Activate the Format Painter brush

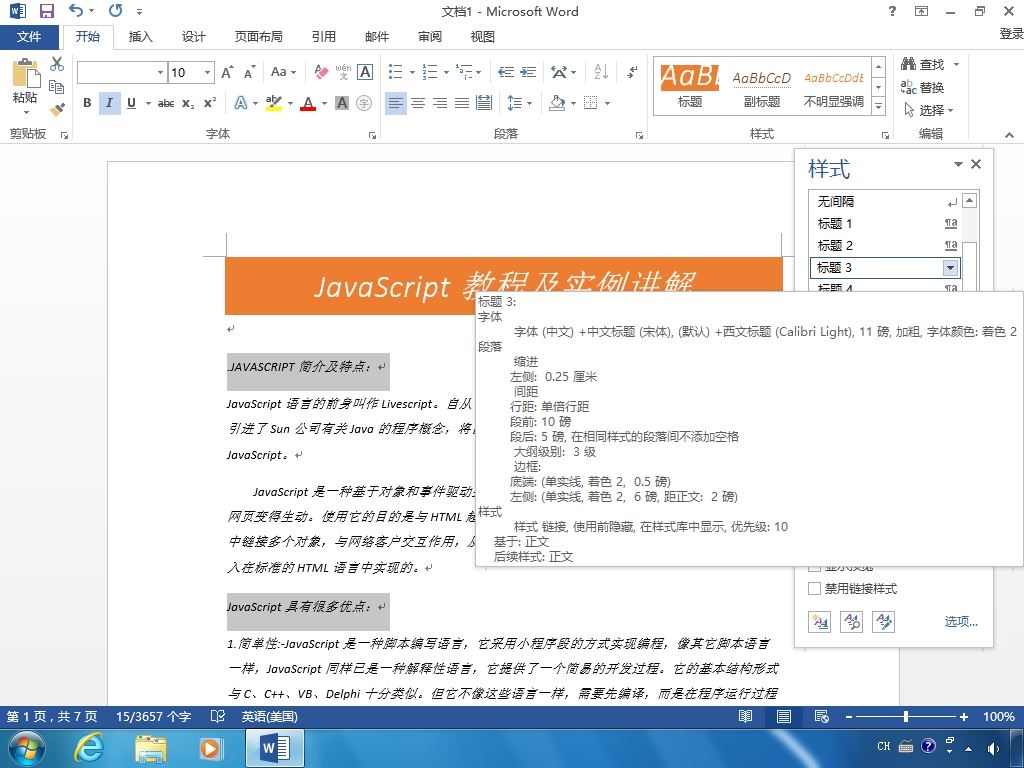57,108
